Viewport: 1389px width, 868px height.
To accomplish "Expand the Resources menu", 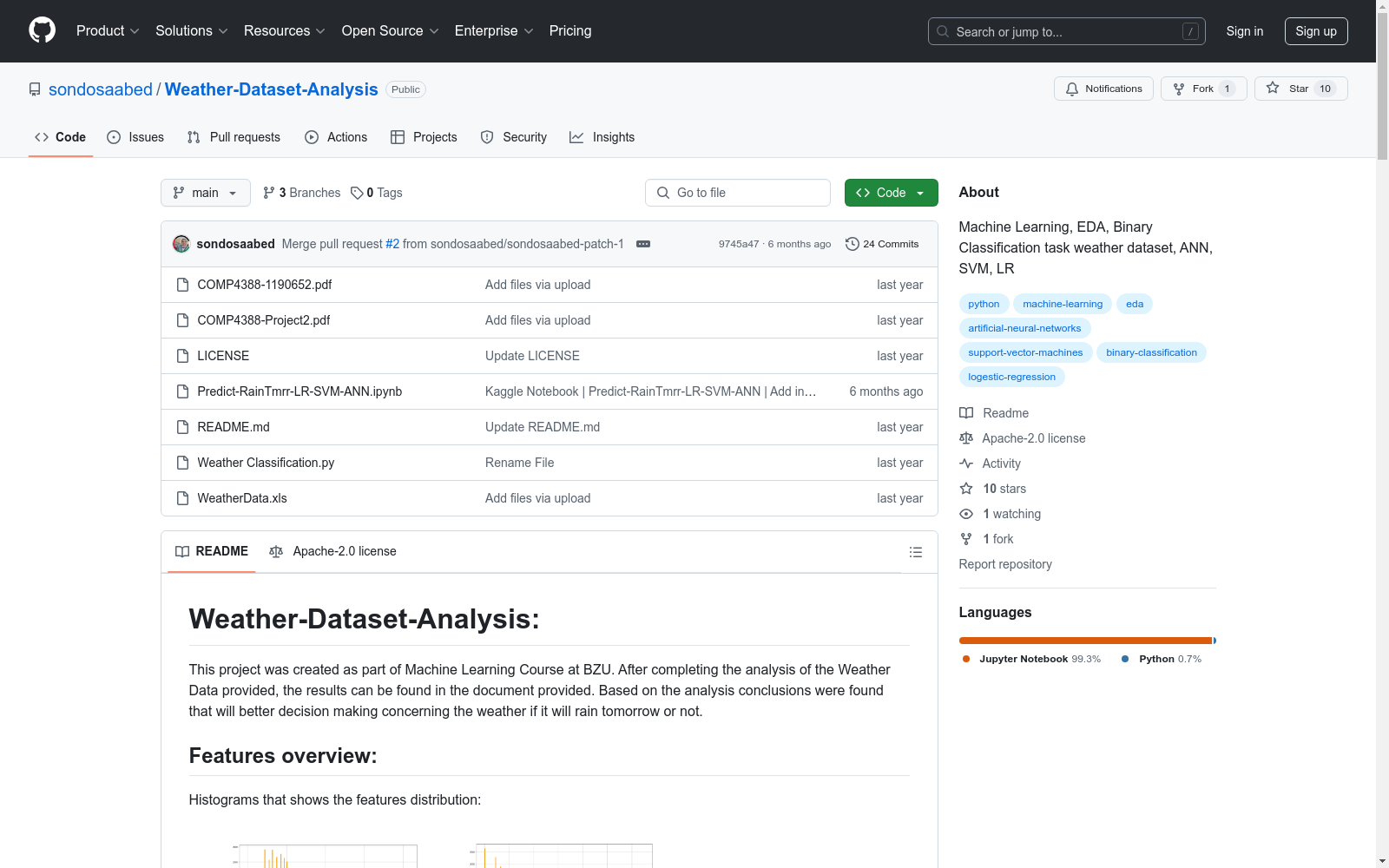I will click(285, 30).
